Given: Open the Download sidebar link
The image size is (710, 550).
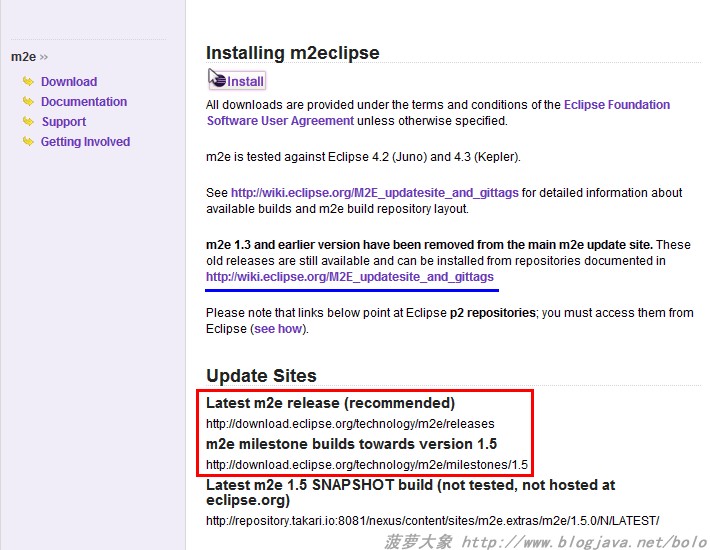Looking at the screenshot, I should pos(69,81).
